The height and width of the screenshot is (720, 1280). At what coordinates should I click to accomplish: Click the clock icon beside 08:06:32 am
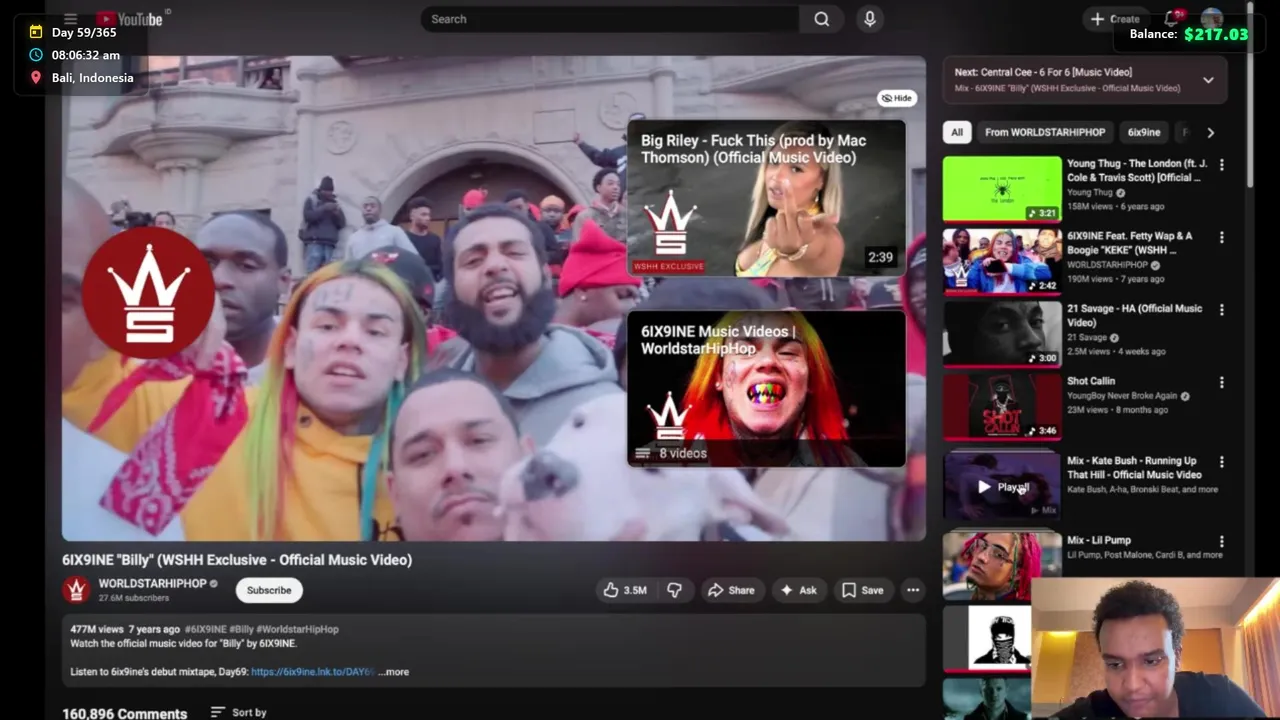pyautogui.click(x=36, y=55)
